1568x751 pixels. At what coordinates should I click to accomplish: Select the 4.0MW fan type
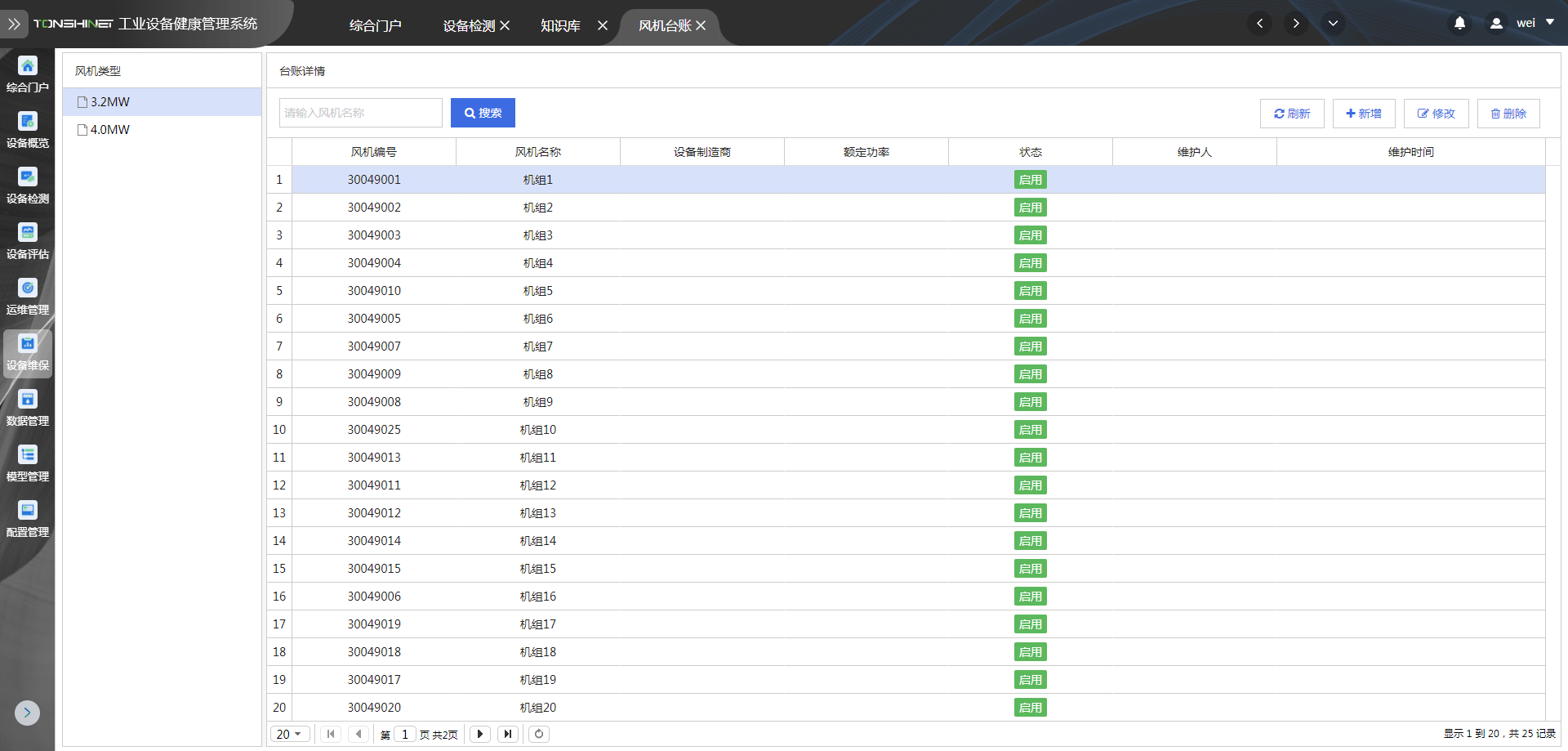click(x=109, y=130)
